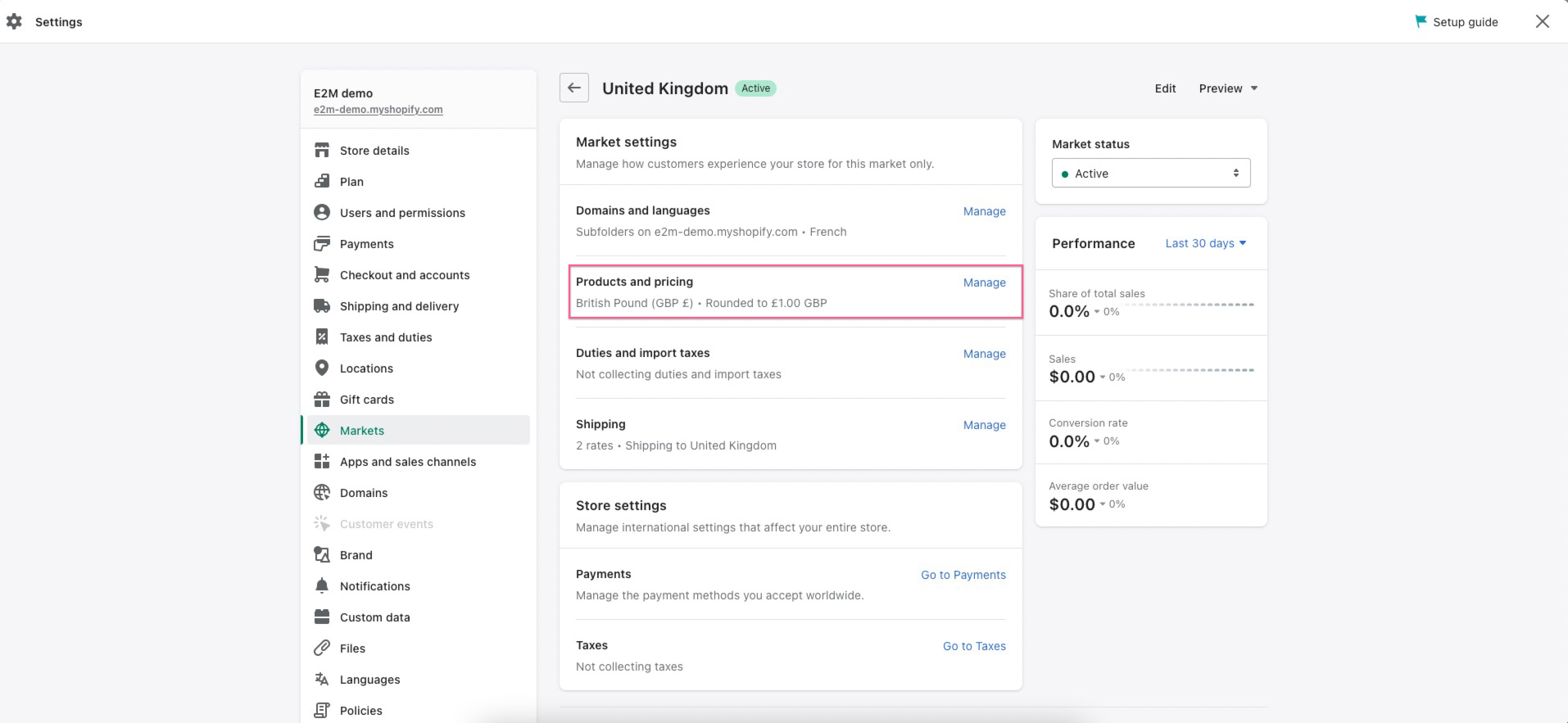Click the Notifications bell icon
1568x723 pixels.
(322, 586)
